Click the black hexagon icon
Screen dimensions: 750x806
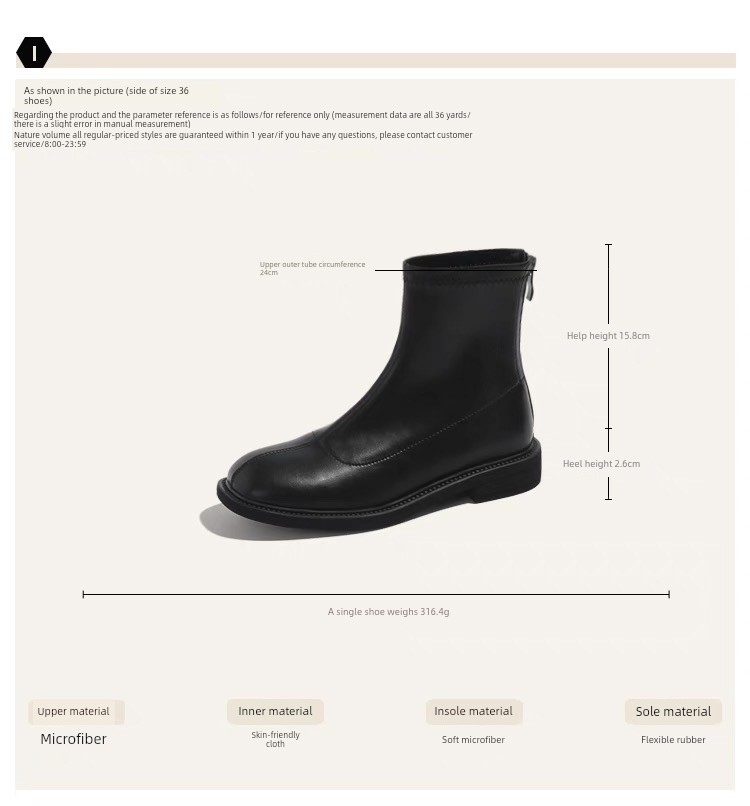pos(34,53)
